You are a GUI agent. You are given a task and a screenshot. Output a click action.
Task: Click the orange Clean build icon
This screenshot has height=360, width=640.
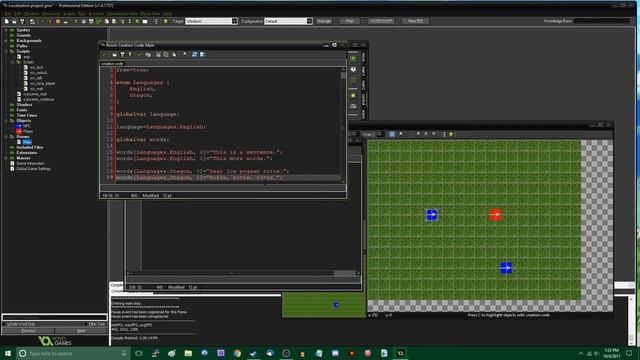(x=58, y=21)
